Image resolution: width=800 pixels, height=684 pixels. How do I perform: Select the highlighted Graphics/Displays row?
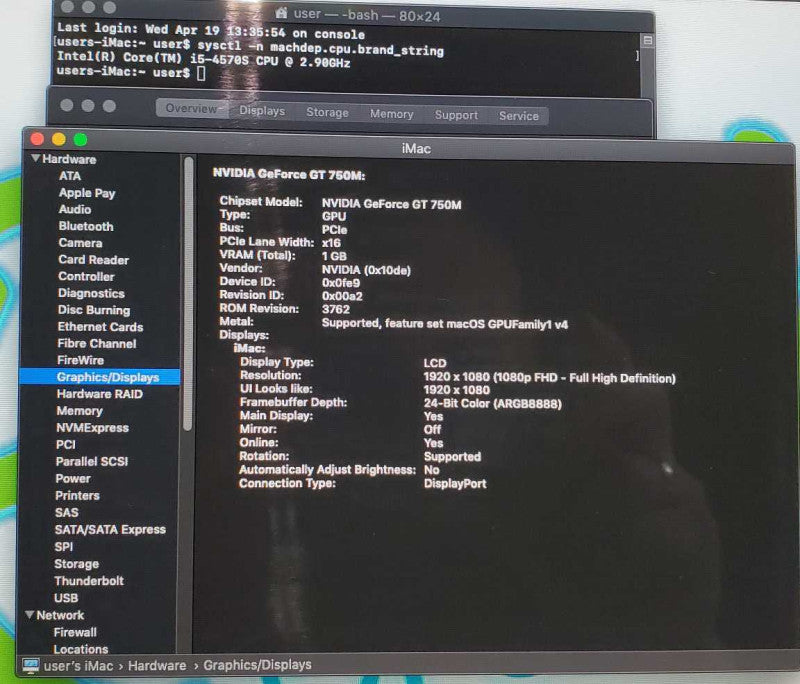[100, 377]
